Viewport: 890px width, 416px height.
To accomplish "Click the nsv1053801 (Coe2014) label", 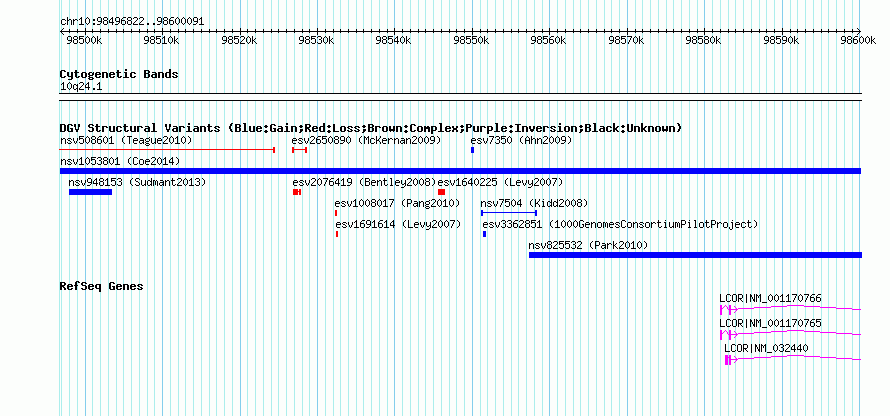I will [120, 161].
